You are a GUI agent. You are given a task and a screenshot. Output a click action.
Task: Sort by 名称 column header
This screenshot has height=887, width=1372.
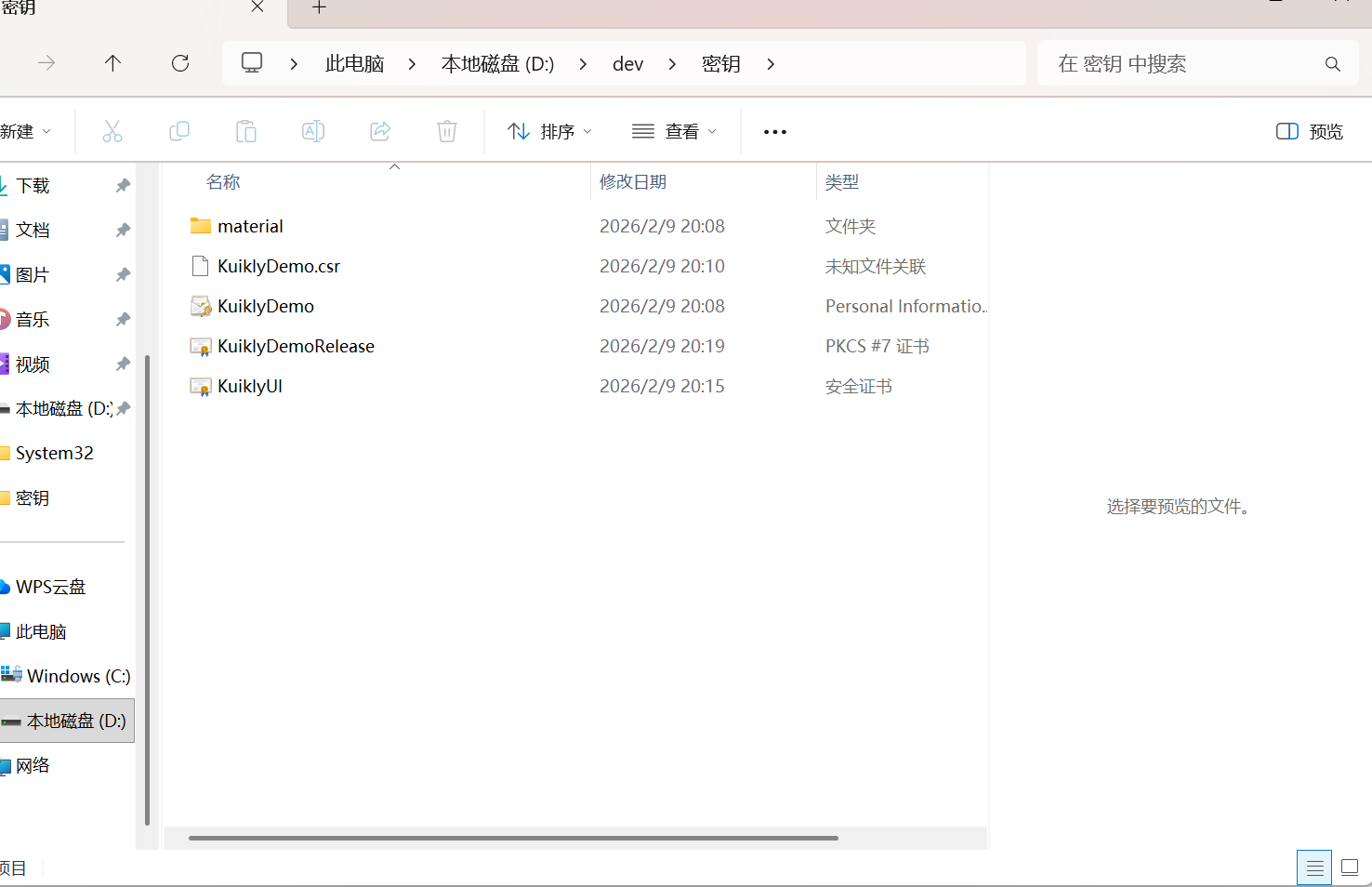click(223, 182)
